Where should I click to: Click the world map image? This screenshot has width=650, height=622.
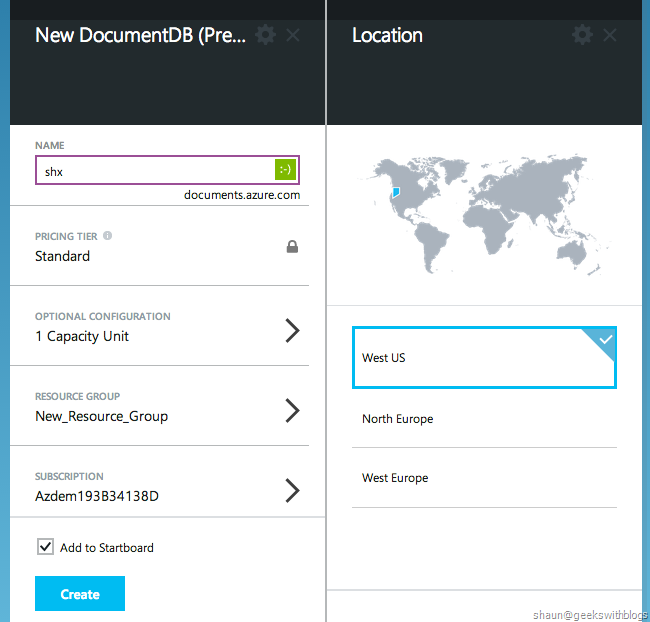[x=484, y=215]
